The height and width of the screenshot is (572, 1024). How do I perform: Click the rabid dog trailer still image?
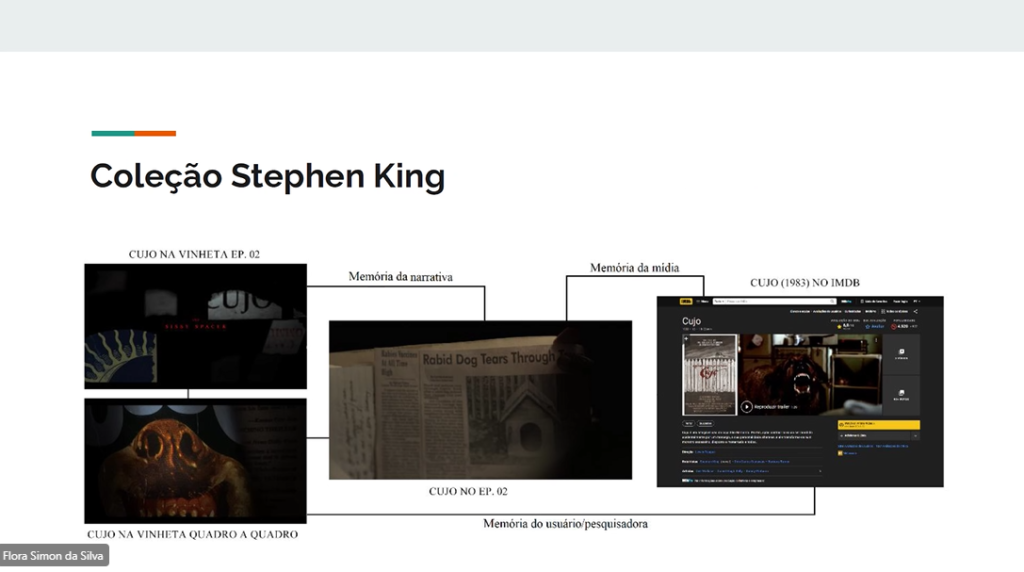coord(810,375)
